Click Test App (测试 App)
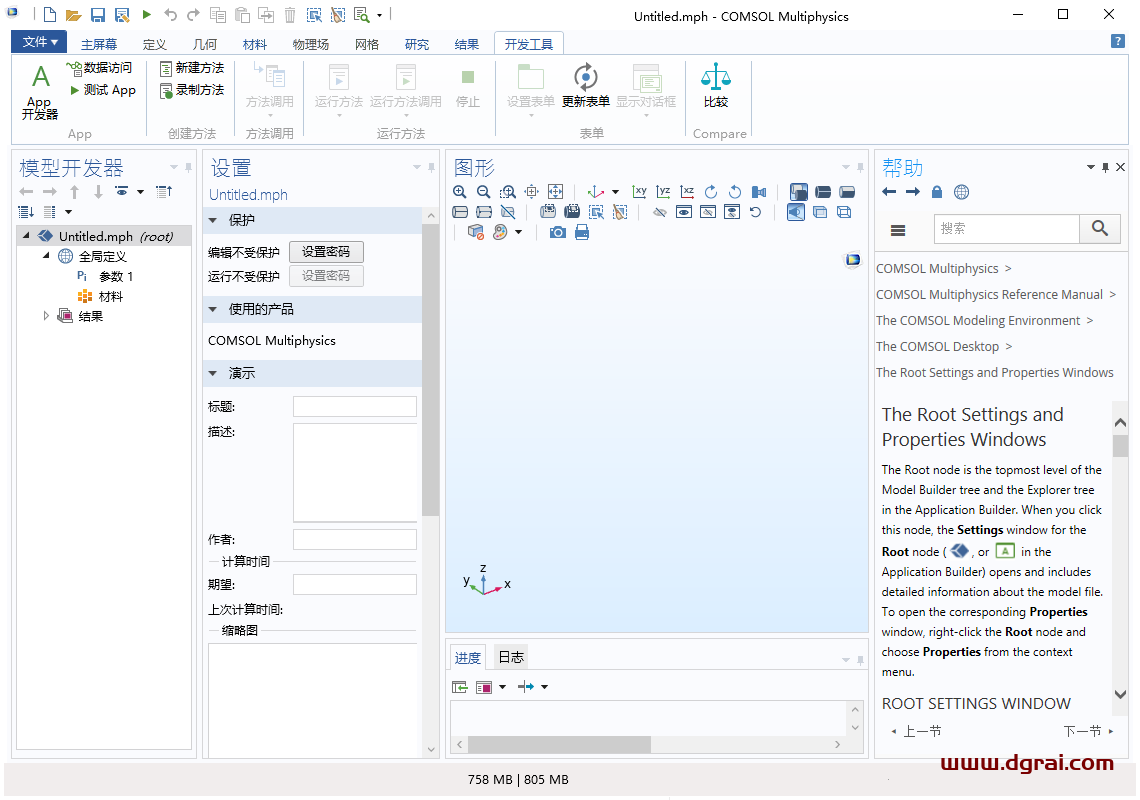Viewport: 1140px width, 800px height. (x=103, y=90)
